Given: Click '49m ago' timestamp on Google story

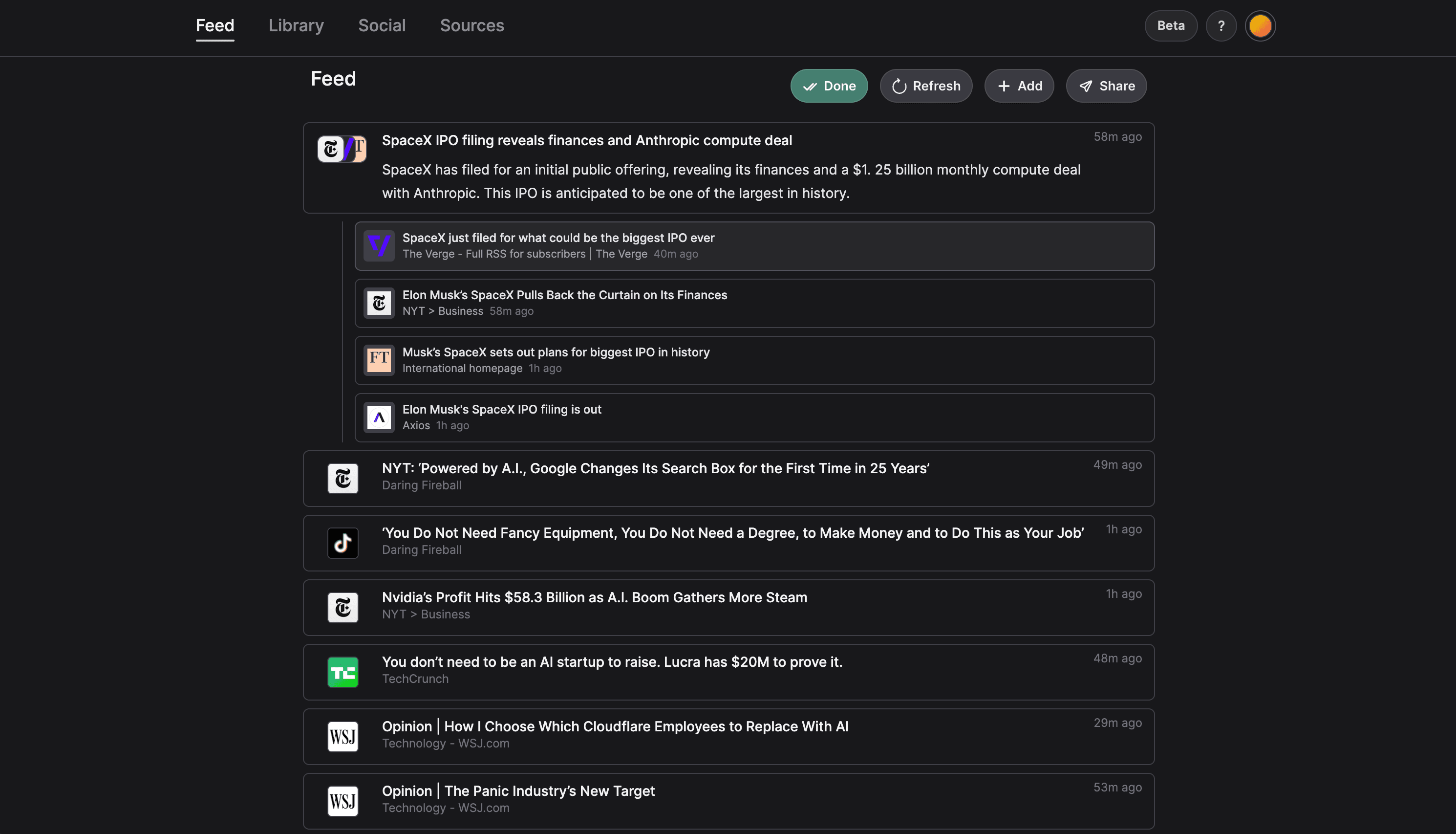Looking at the screenshot, I should tap(1117, 465).
